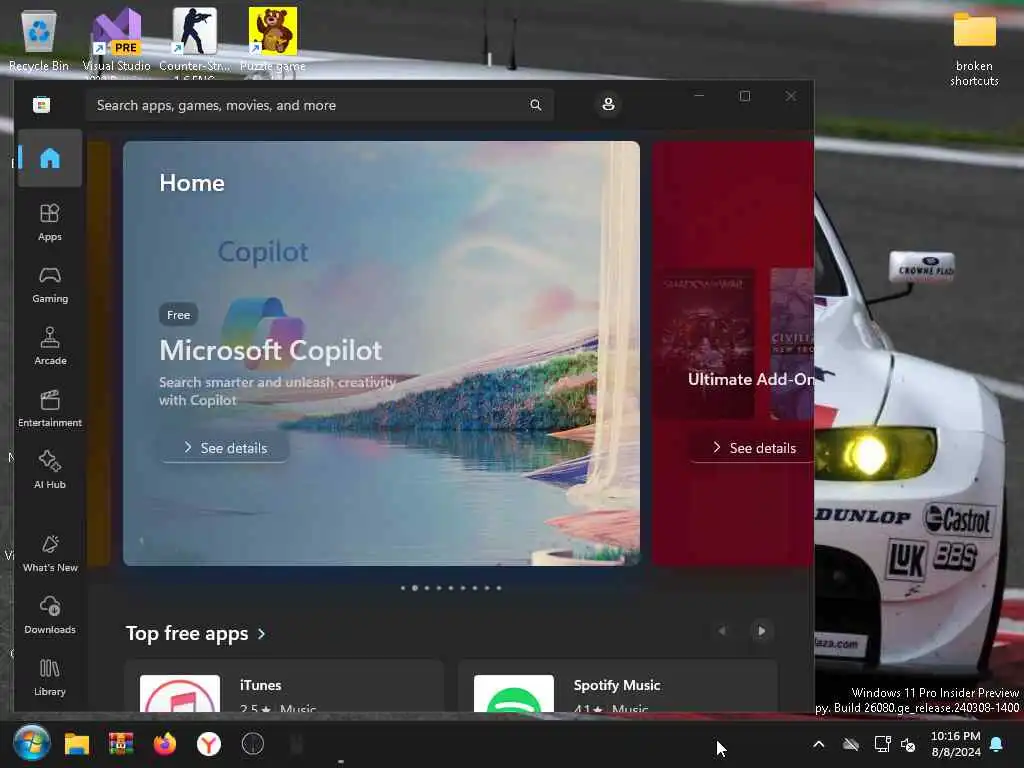Click the search magnifier icon

(x=536, y=104)
